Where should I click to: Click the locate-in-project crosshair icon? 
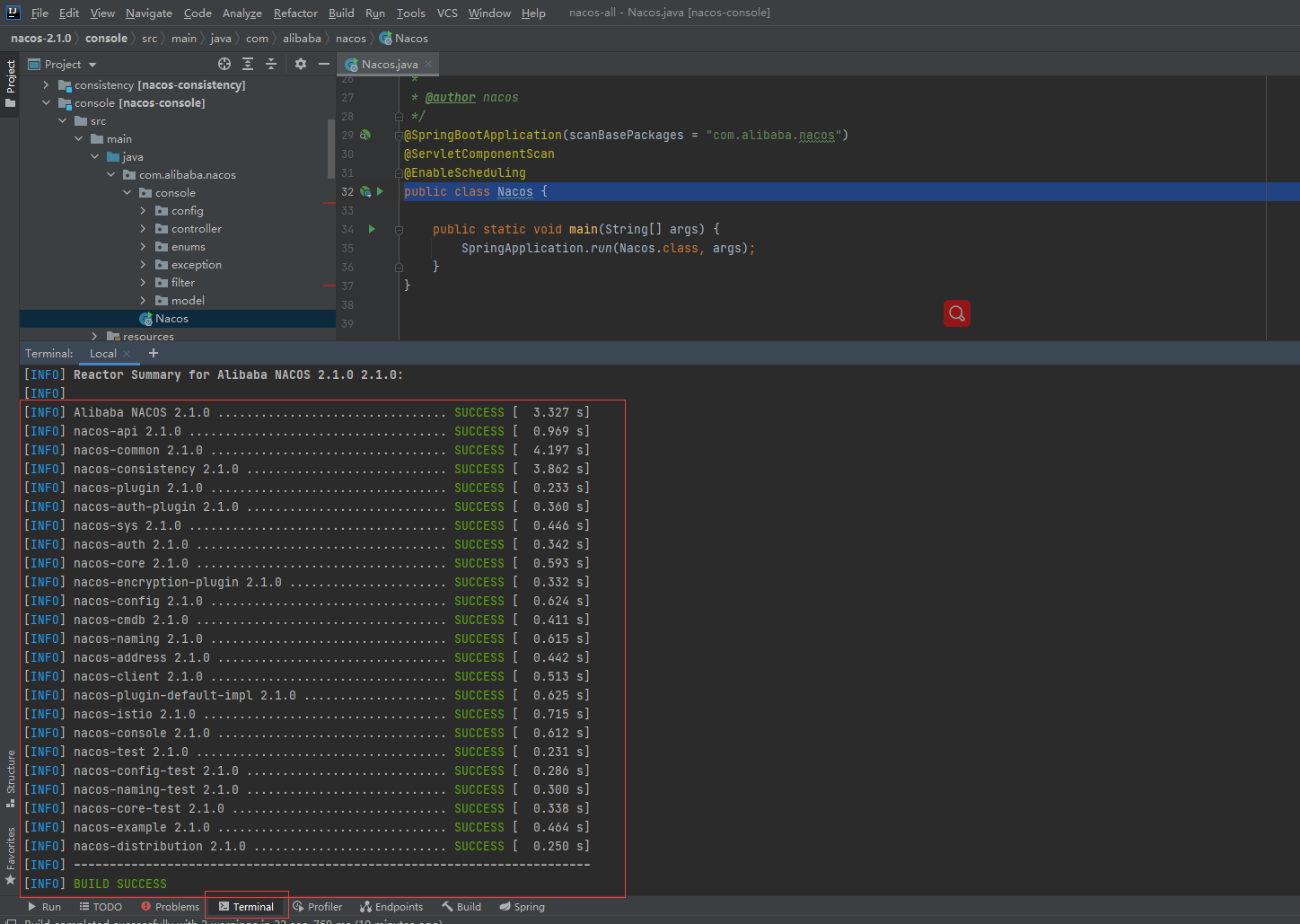coord(224,64)
